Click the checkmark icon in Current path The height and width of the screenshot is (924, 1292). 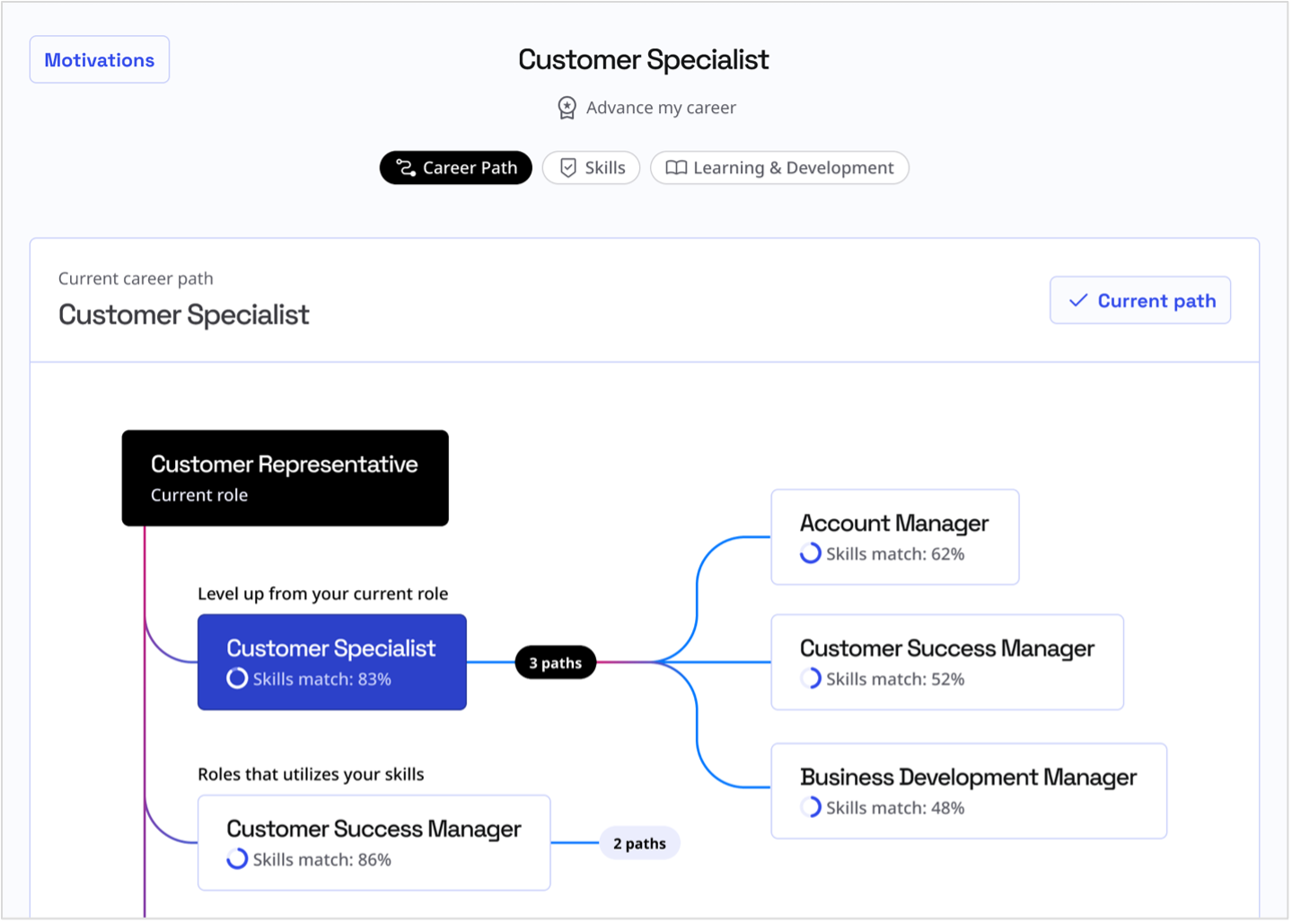pos(1078,301)
